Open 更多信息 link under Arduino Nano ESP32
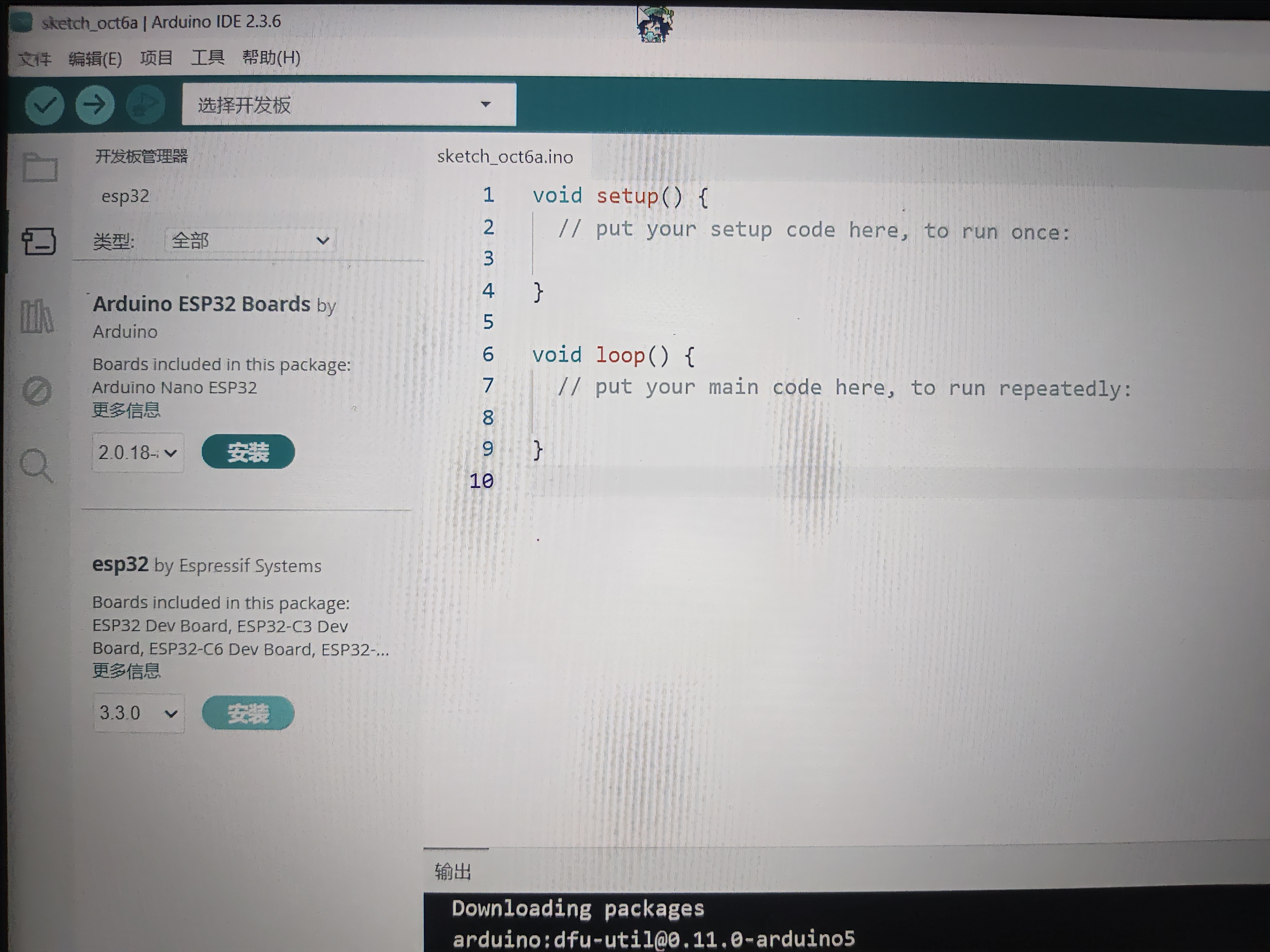 [126, 410]
